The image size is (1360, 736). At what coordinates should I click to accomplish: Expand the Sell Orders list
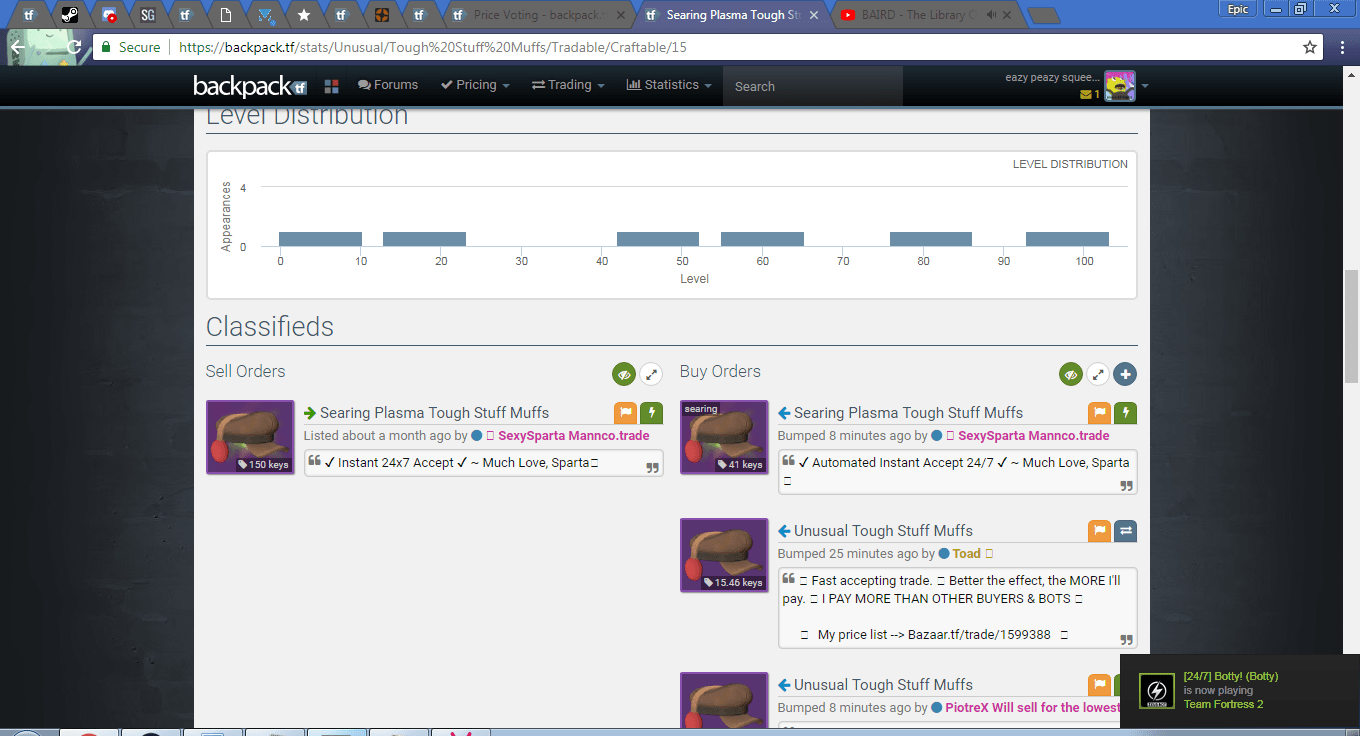point(651,375)
